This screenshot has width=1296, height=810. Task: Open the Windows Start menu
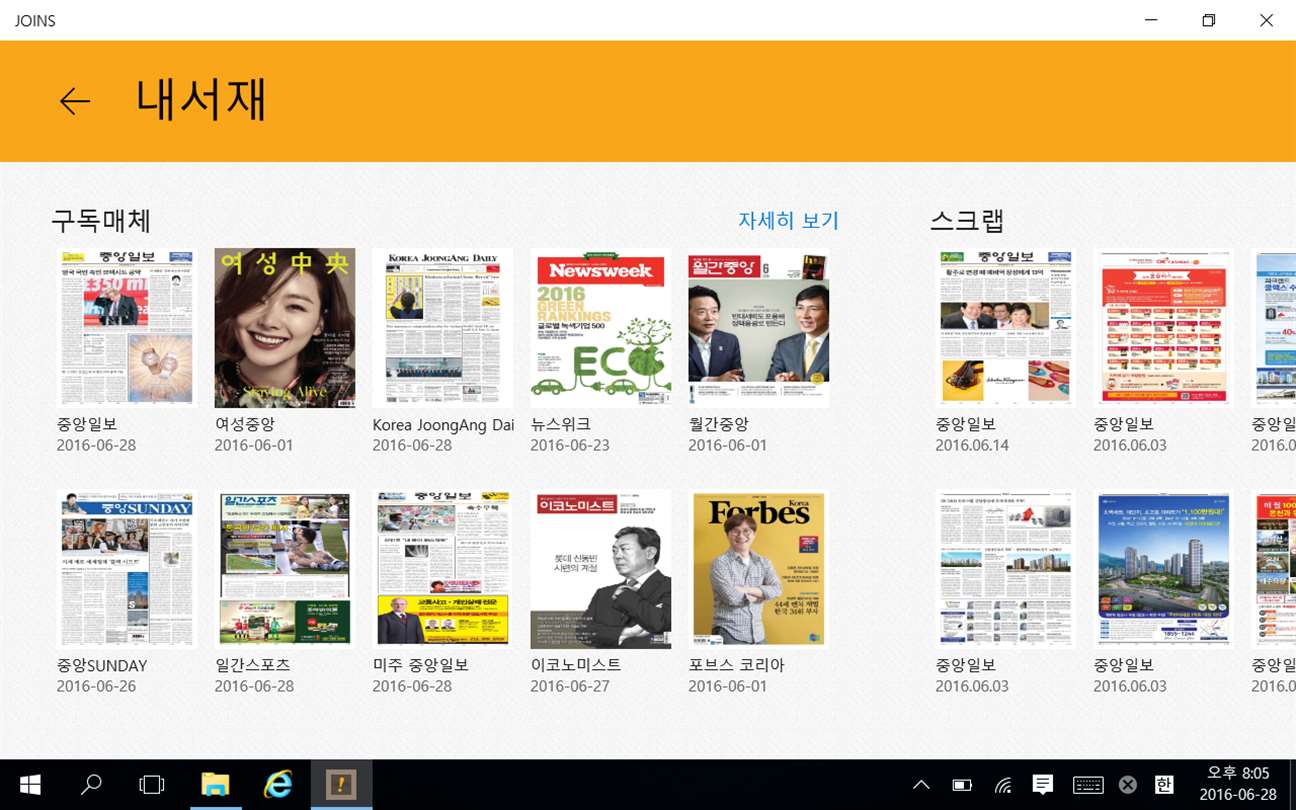tap(30, 785)
